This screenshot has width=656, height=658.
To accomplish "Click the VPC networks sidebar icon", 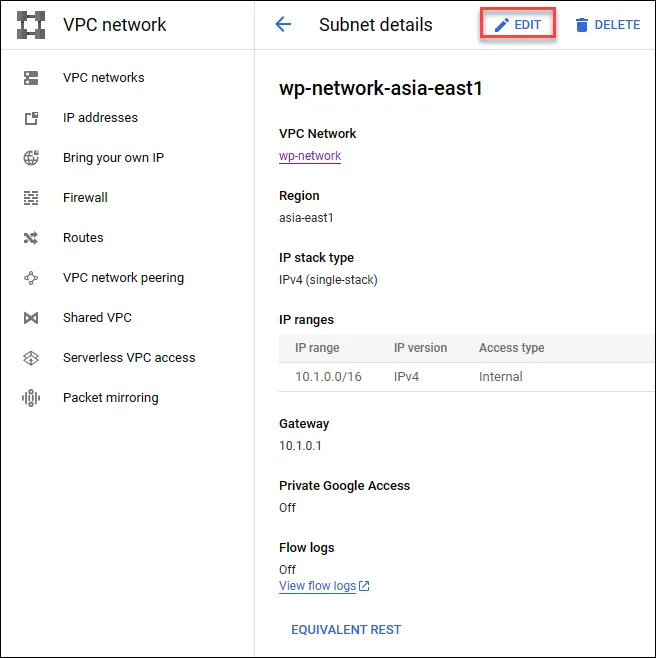I will [x=31, y=78].
